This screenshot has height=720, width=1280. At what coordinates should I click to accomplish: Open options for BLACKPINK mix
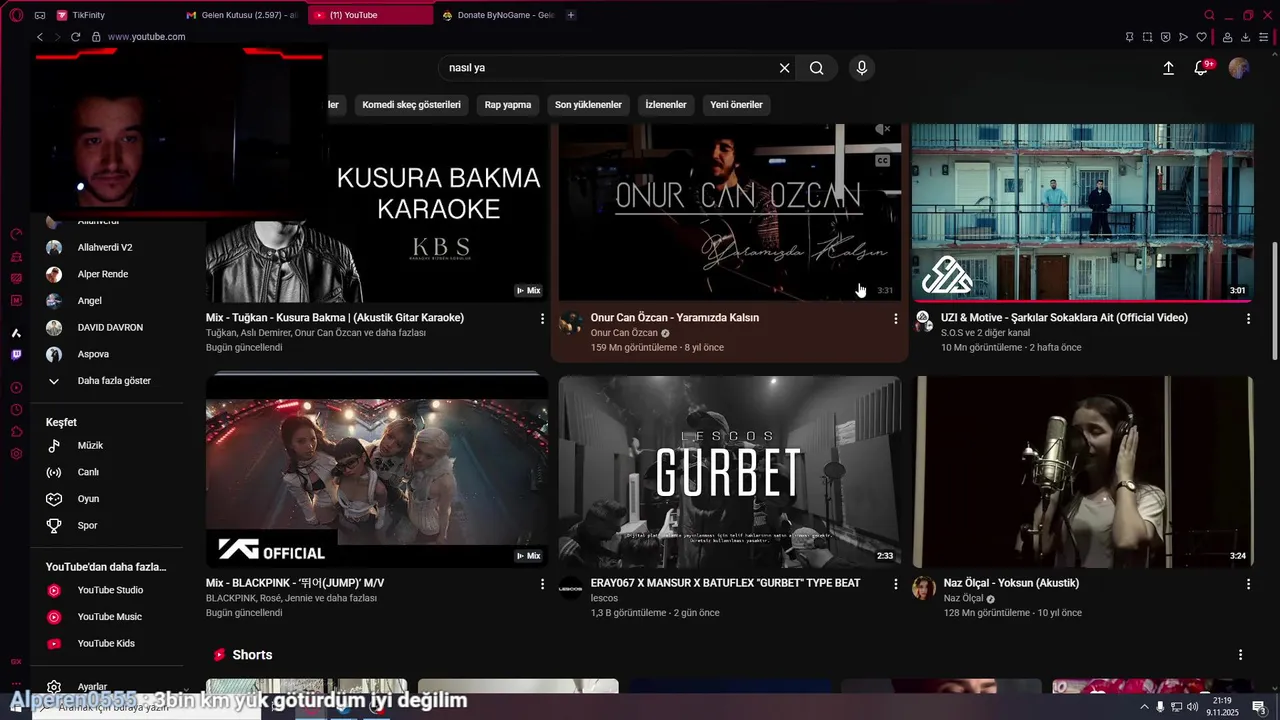(542, 584)
